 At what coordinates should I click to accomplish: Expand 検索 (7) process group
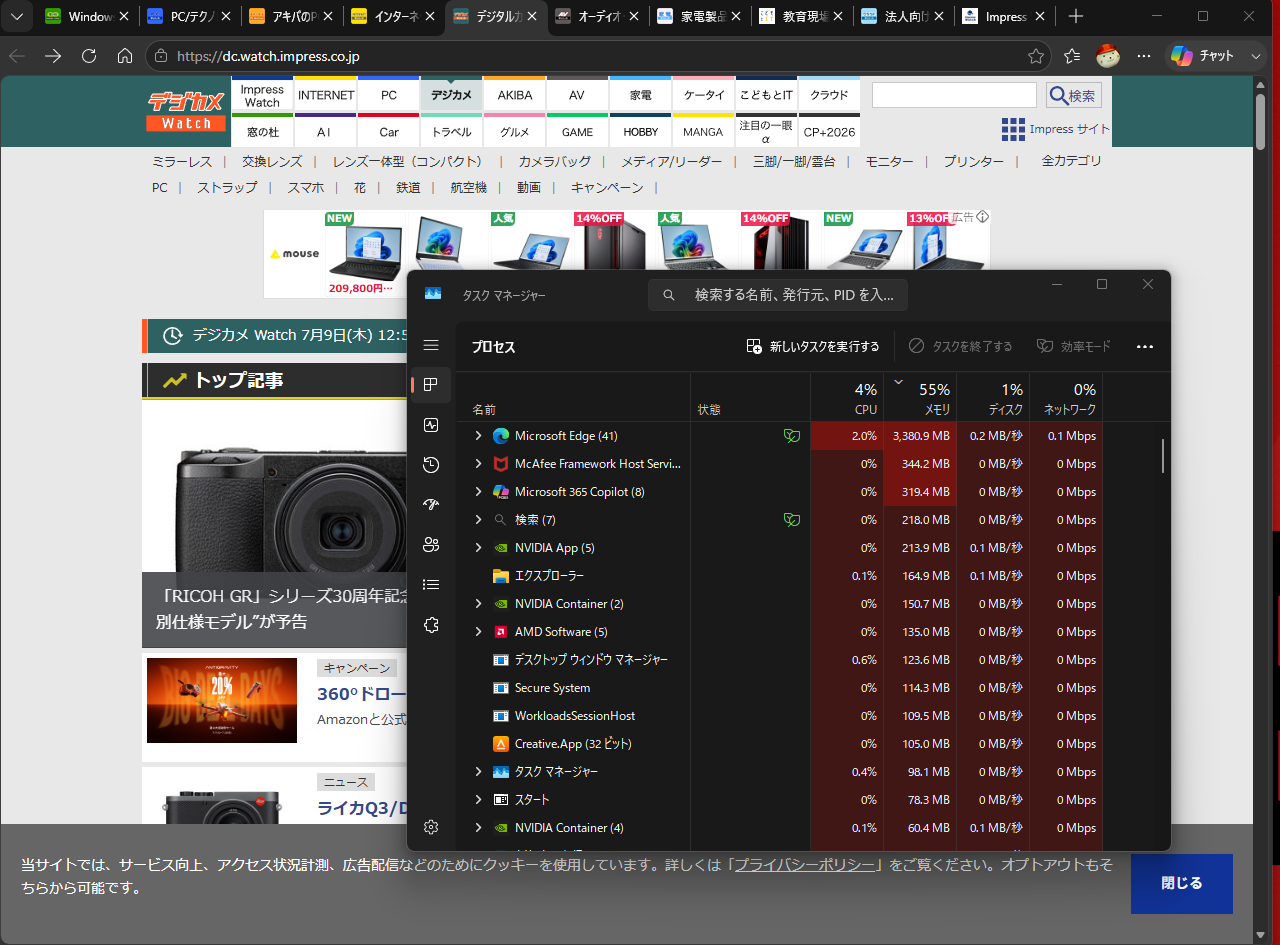pyautogui.click(x=478, y=520)
